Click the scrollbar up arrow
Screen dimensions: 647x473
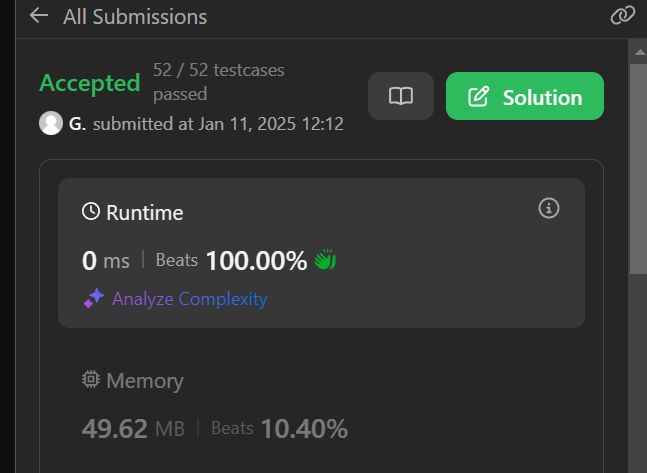(638, 48)
